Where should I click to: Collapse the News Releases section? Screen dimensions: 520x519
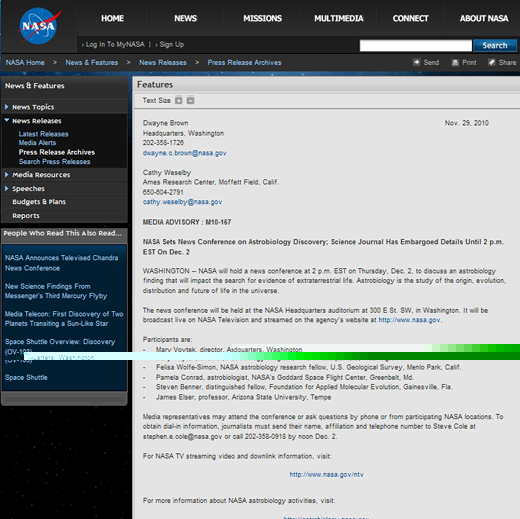[7, 120]
